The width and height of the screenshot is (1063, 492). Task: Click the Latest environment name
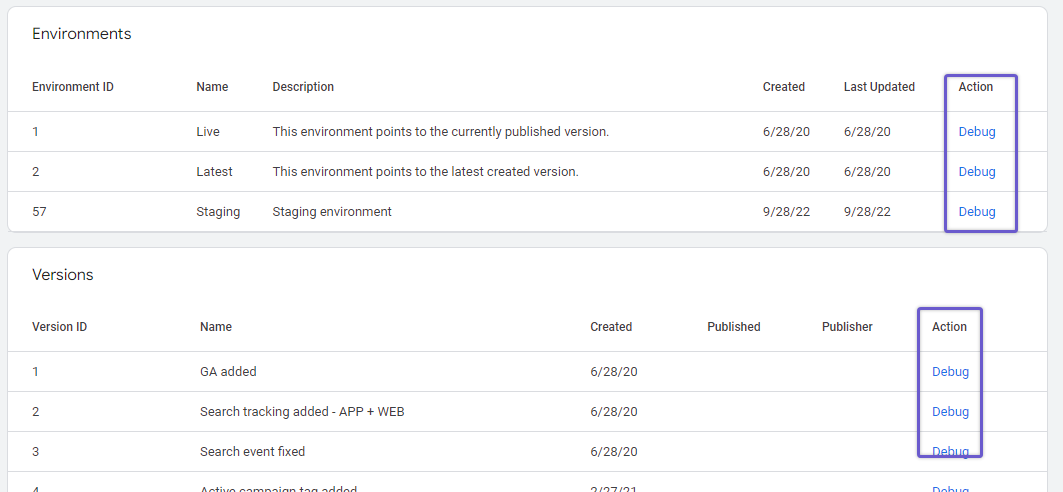[214, 171]
